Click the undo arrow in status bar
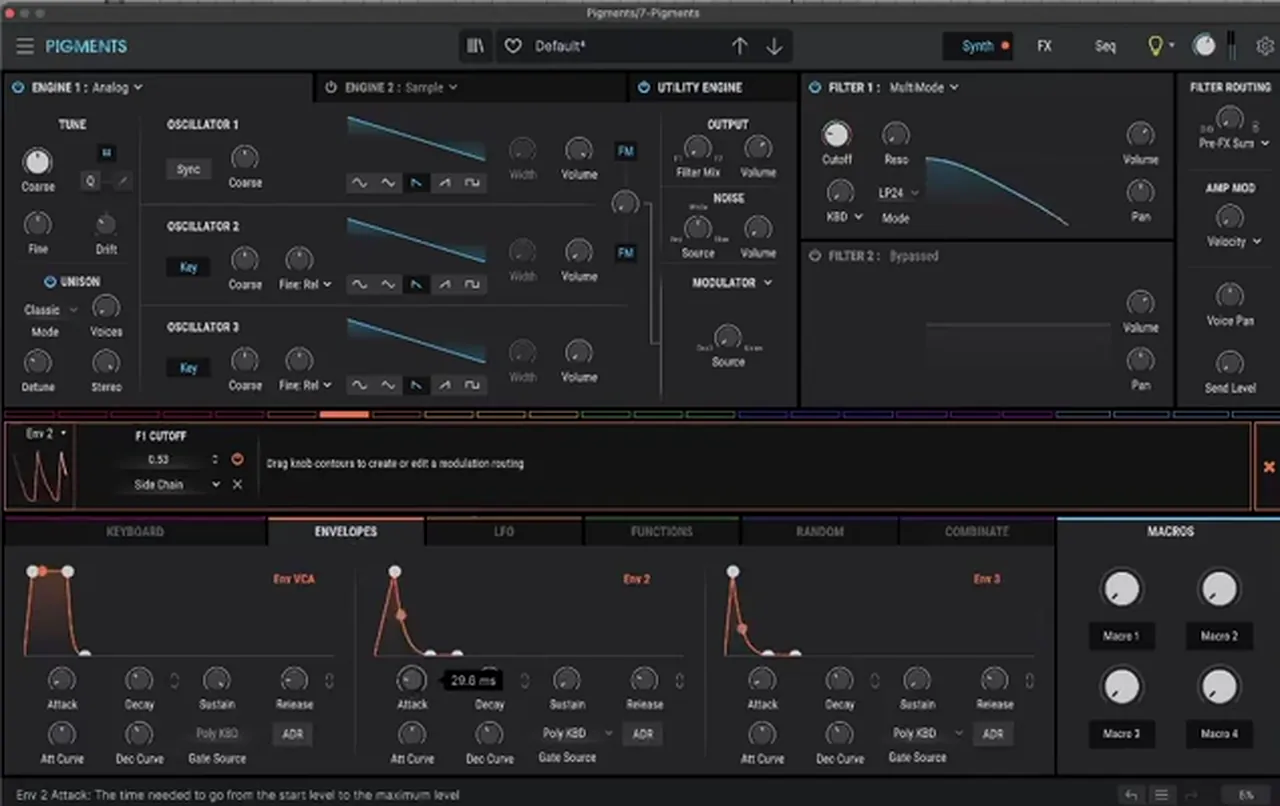1280x806 pixels. 1131,795
